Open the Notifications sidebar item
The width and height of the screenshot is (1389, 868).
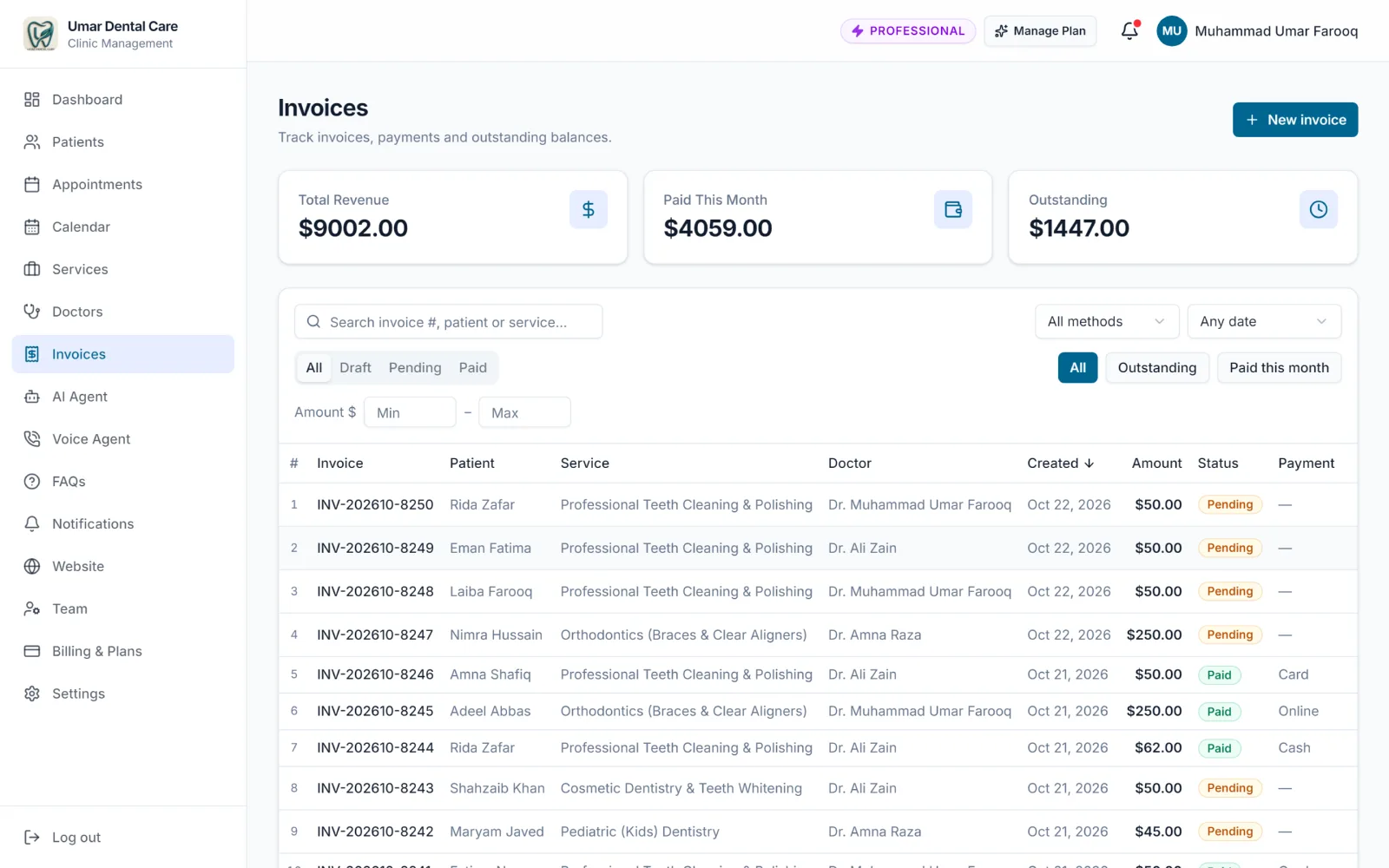pos(123,523)
